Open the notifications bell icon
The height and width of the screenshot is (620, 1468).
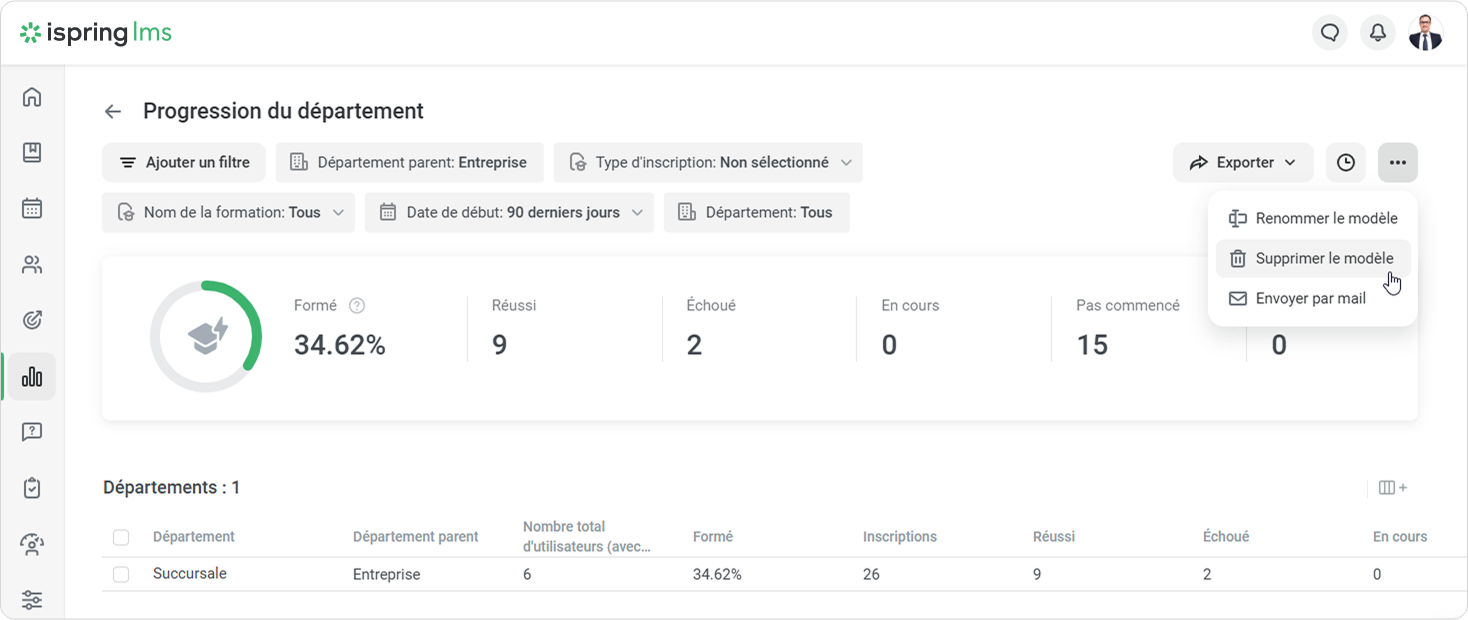[x=1377, y=33]
